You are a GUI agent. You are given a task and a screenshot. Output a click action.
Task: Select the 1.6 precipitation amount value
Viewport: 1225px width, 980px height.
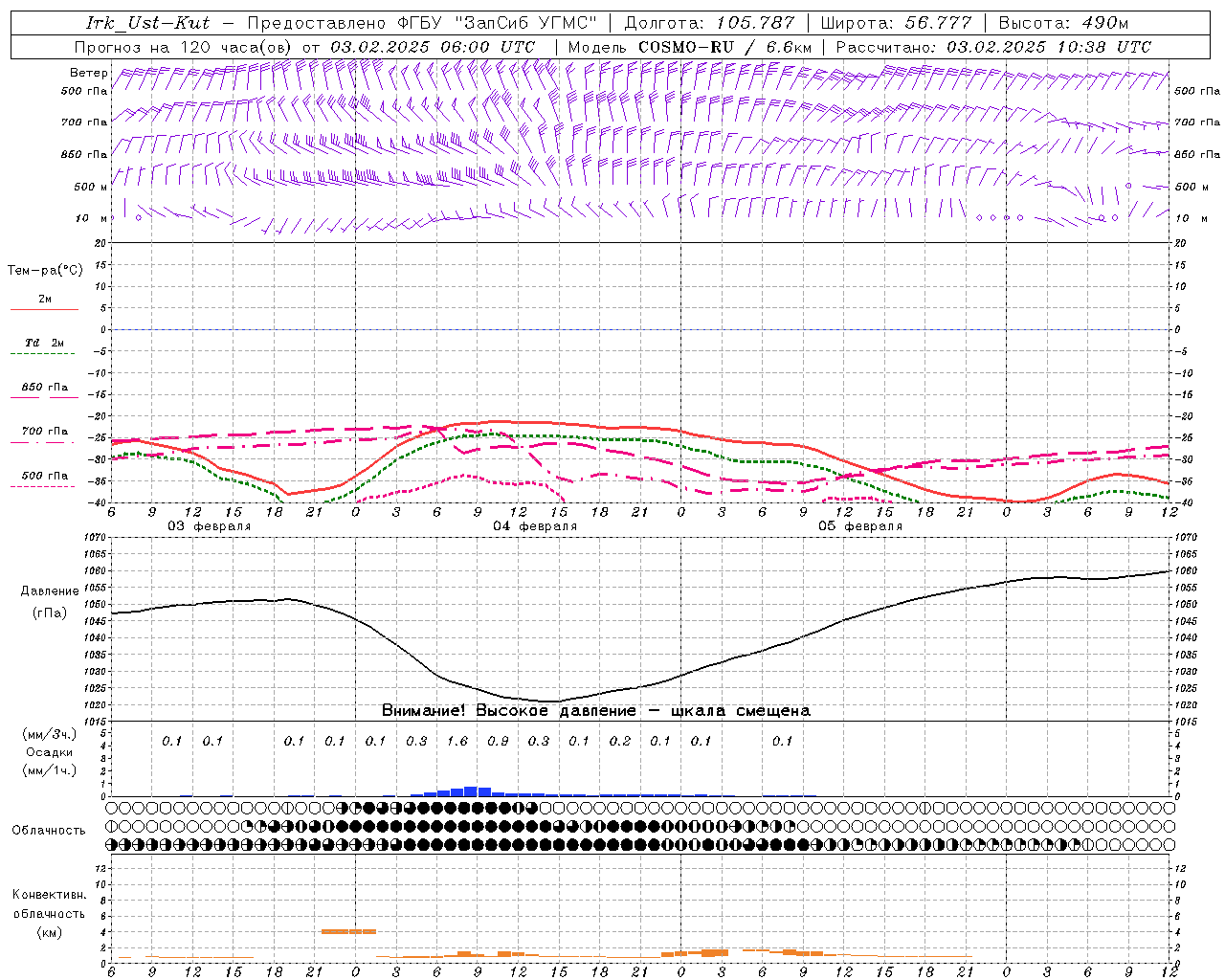click(457, 741)
